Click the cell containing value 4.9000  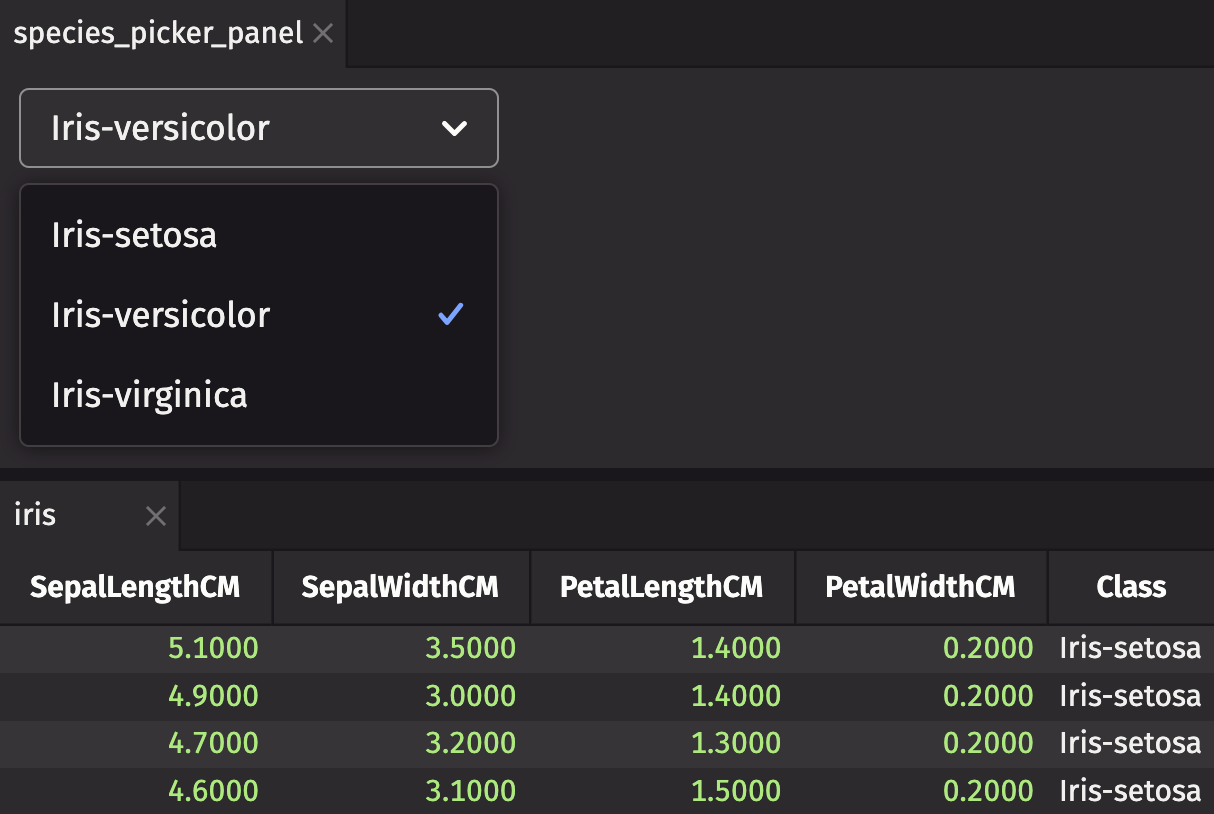[213, 696]
